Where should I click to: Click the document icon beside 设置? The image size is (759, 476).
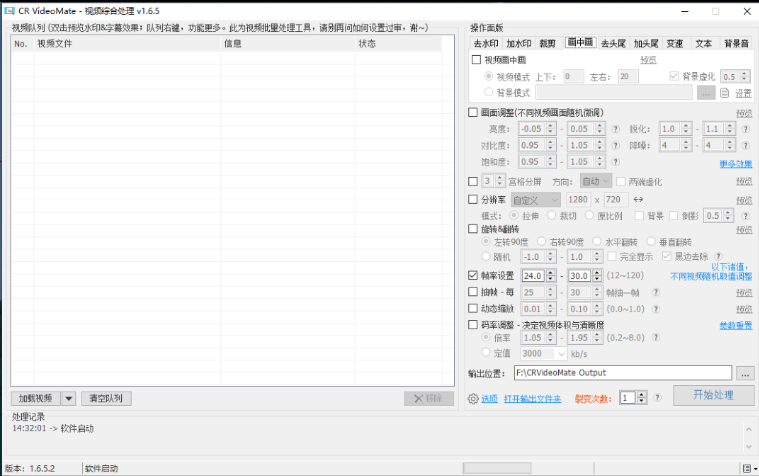[x=726, y=93]
